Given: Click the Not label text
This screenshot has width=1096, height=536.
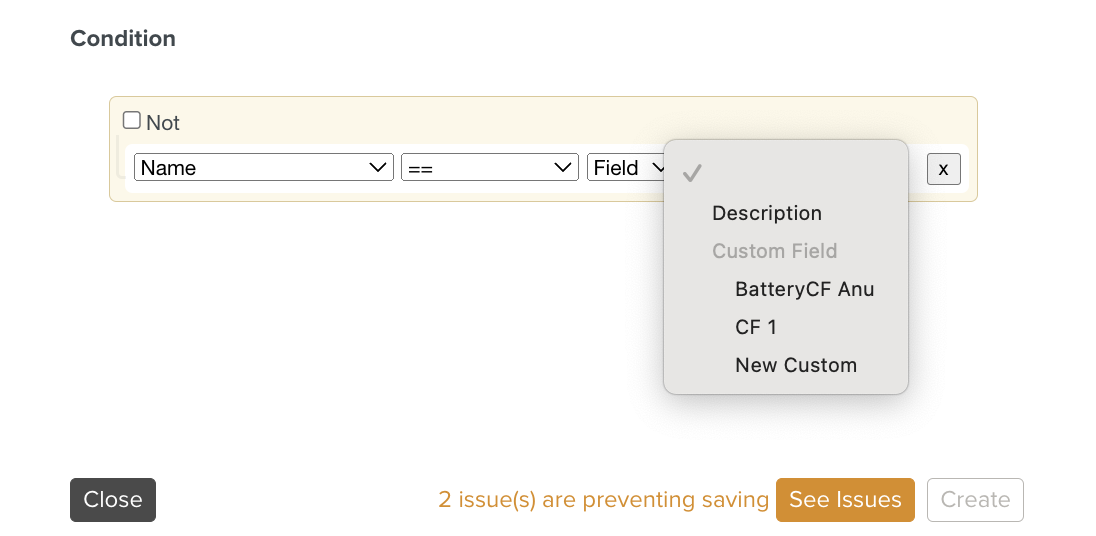Looking at the screenshot, I should click(163, 123).
